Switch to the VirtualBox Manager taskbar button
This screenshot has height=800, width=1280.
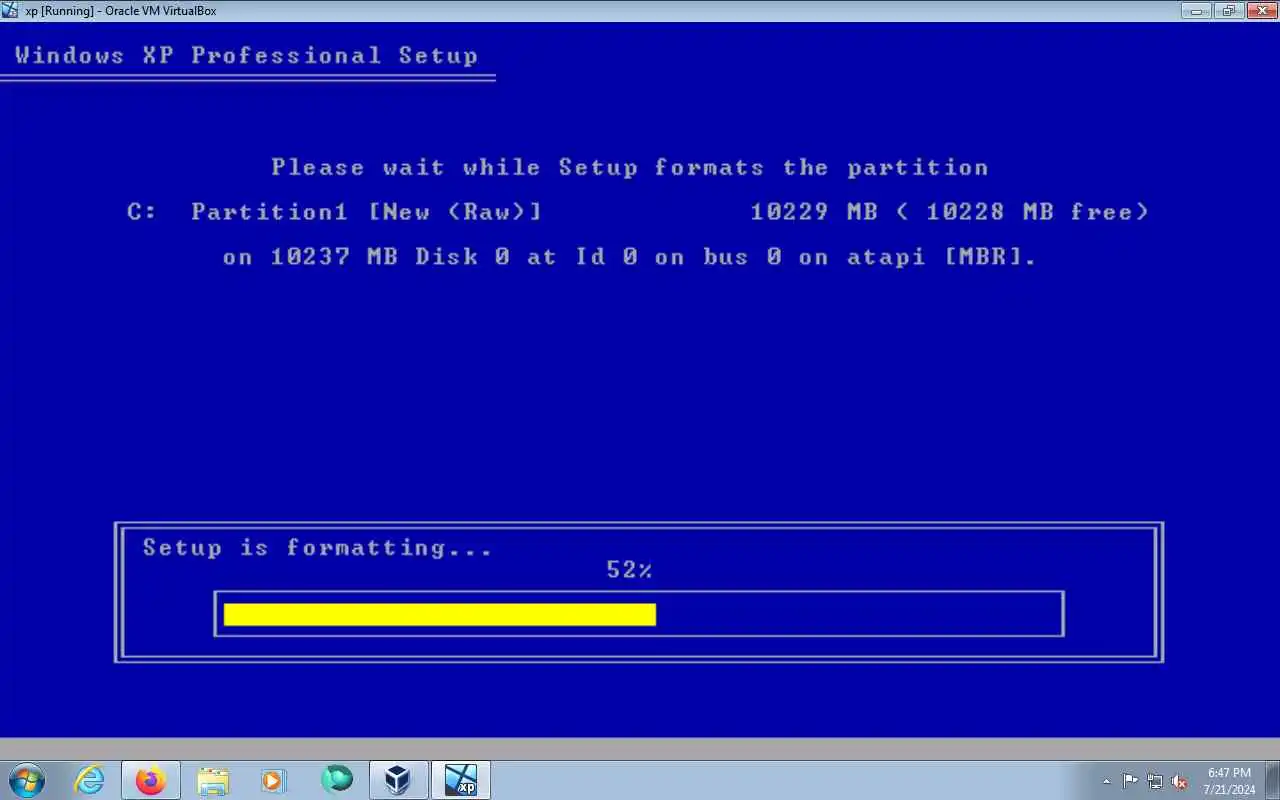(x=399, y=780)
